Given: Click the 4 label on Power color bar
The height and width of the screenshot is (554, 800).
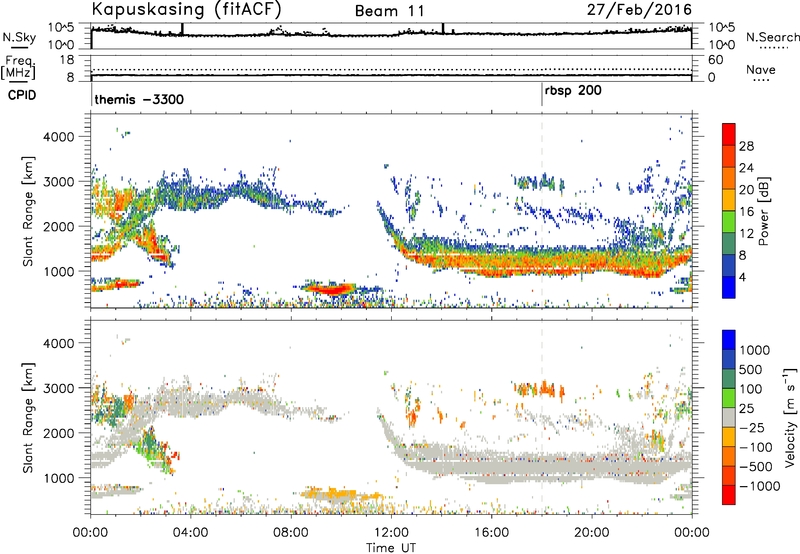Looking at the screenshot, I should point(743,278).
